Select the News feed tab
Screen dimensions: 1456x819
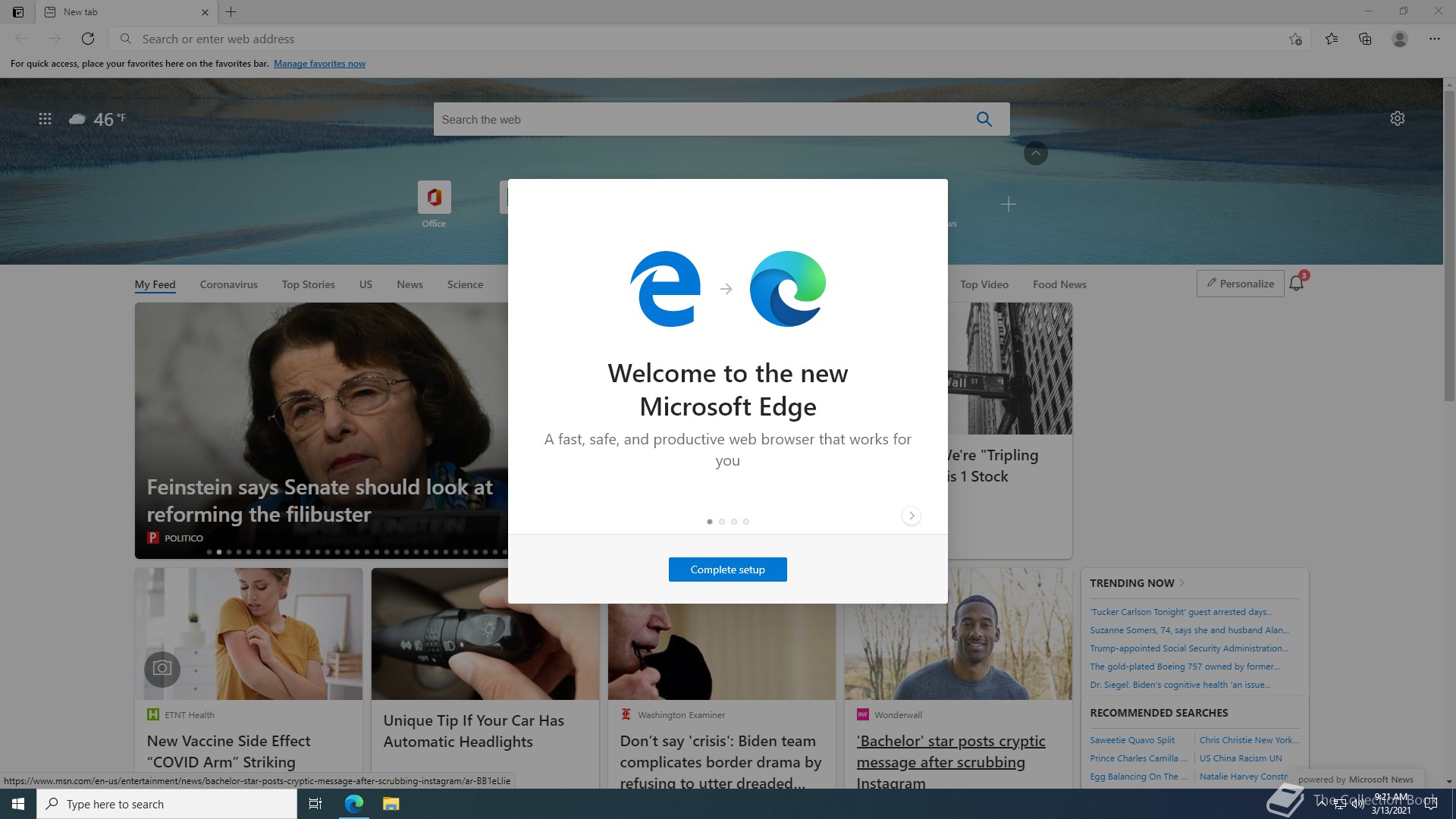point(409,284)
